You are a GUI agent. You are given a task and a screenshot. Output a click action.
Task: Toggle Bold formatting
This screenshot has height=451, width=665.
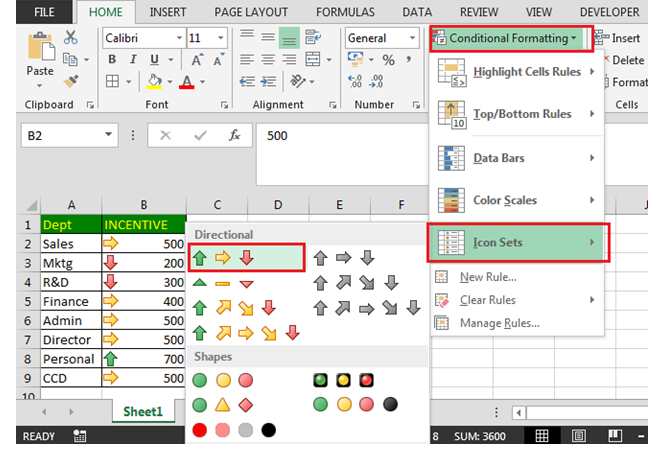pyautogui.click(x=111, y=61)
